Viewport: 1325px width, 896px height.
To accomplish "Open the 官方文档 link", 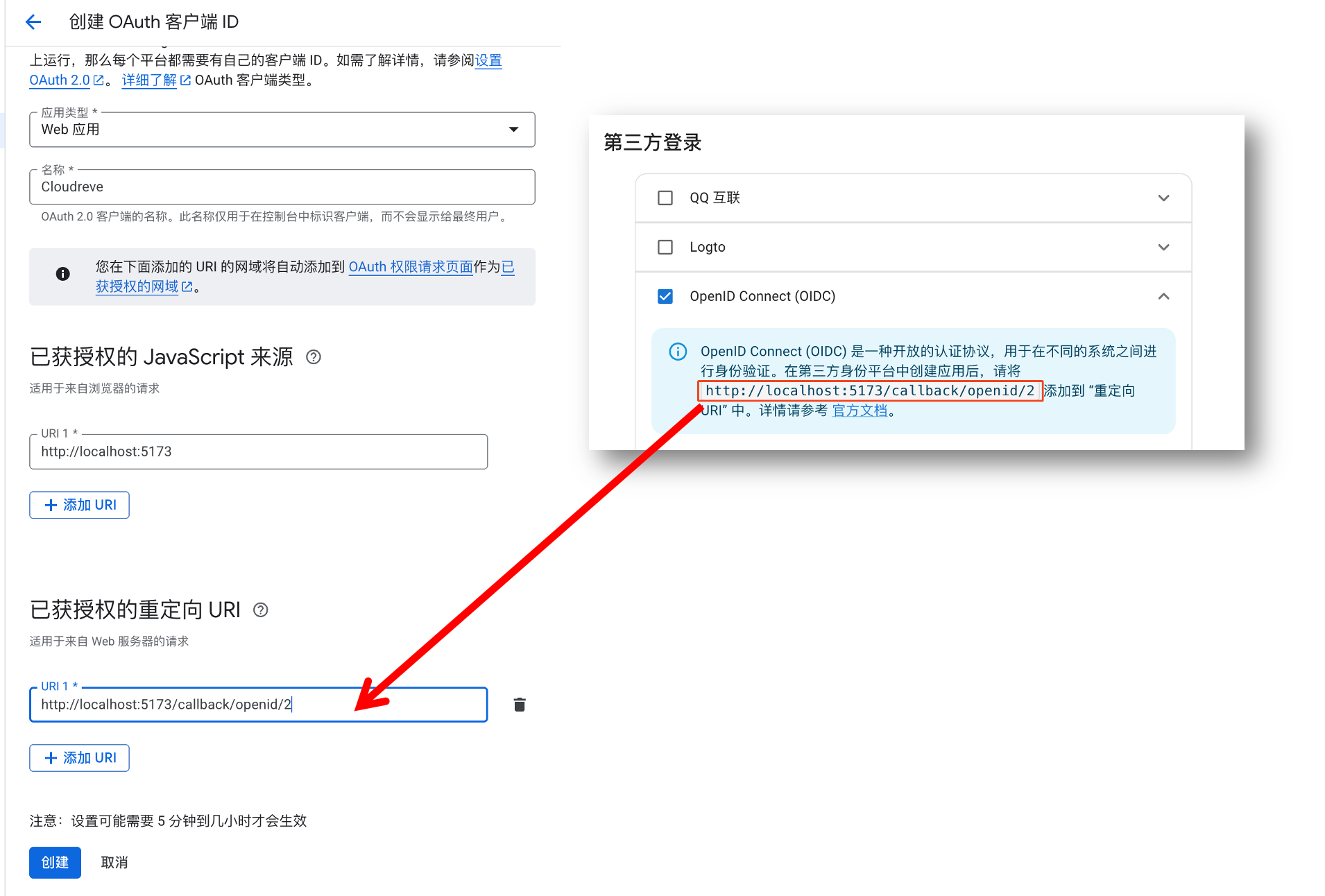I will click(860, 410).
